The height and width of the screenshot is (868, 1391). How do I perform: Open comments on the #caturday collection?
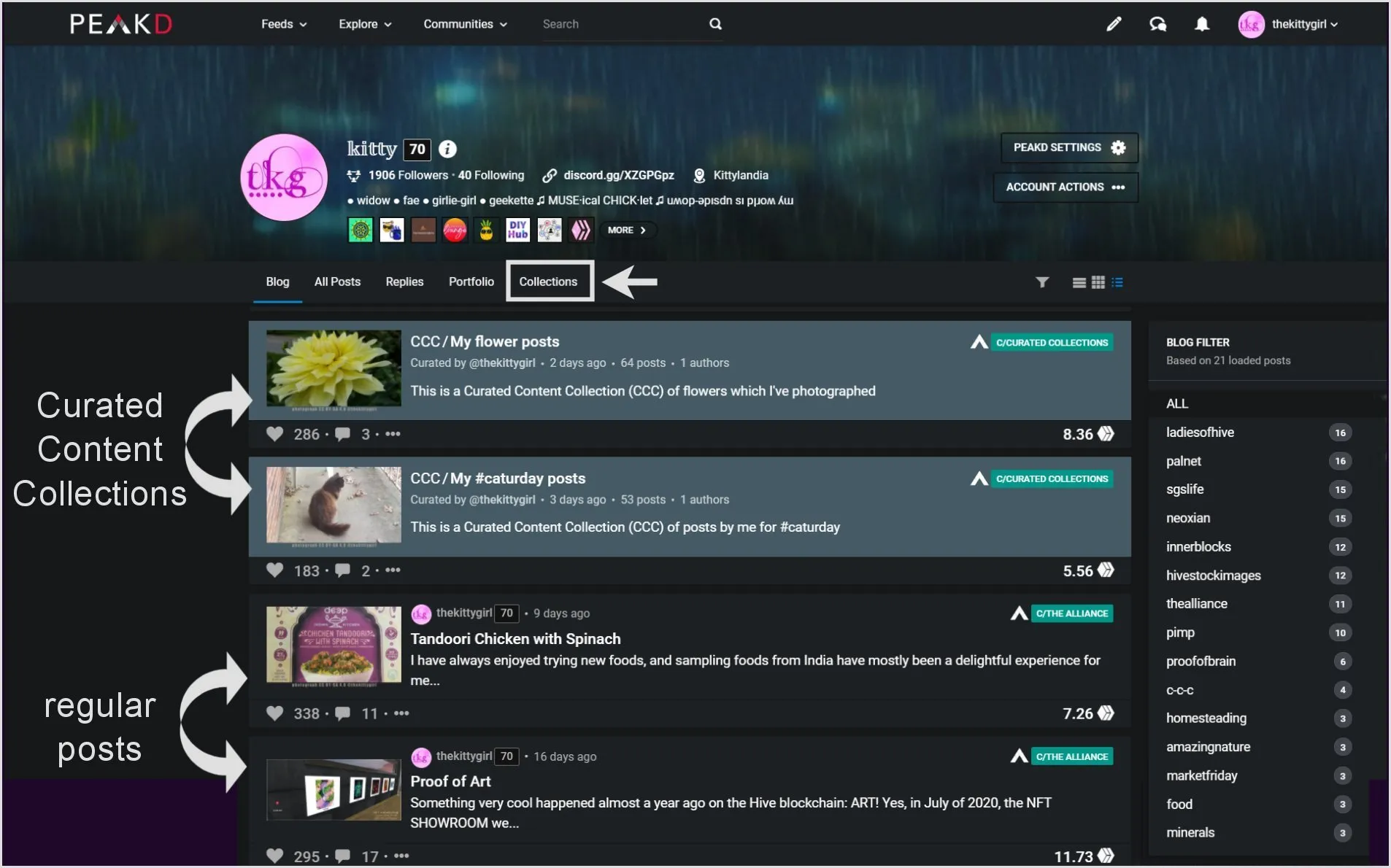(x=342, y=570)
